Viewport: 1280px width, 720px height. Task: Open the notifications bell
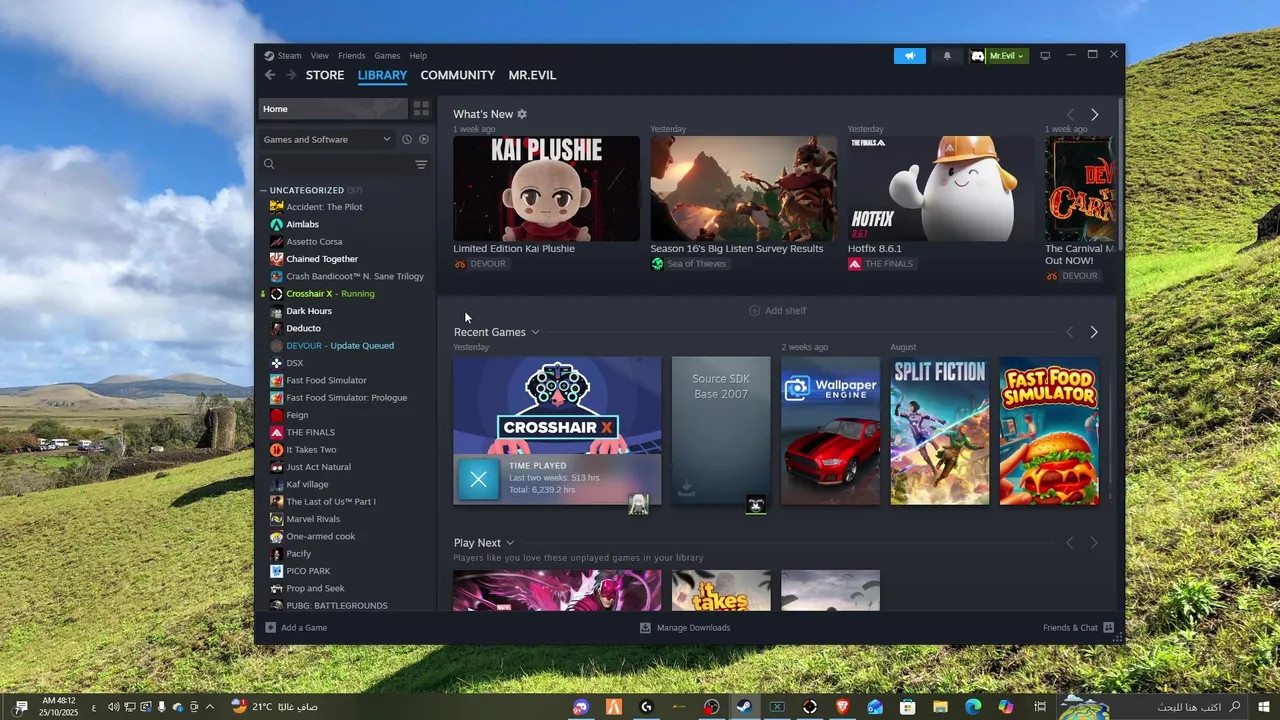(947, 56)
